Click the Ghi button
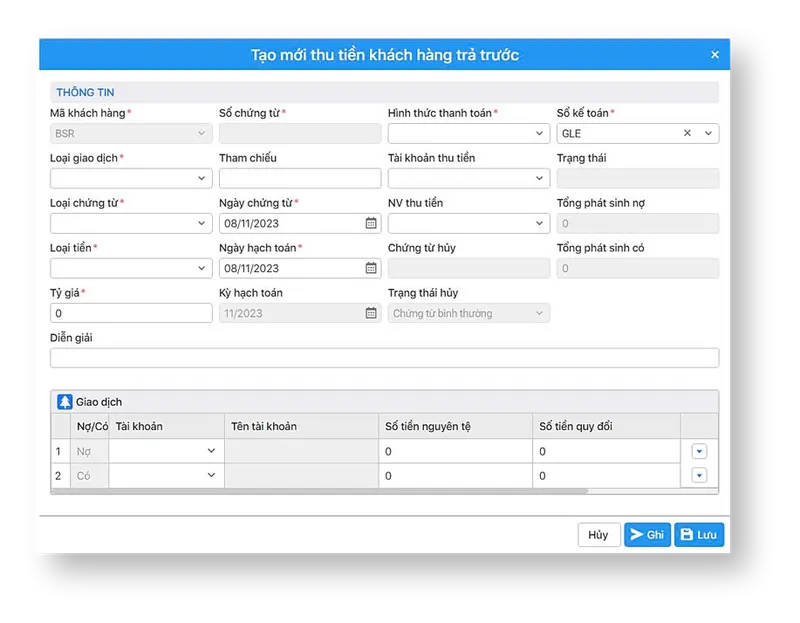This screenshot has height=623, width=800. coord(647,535)
